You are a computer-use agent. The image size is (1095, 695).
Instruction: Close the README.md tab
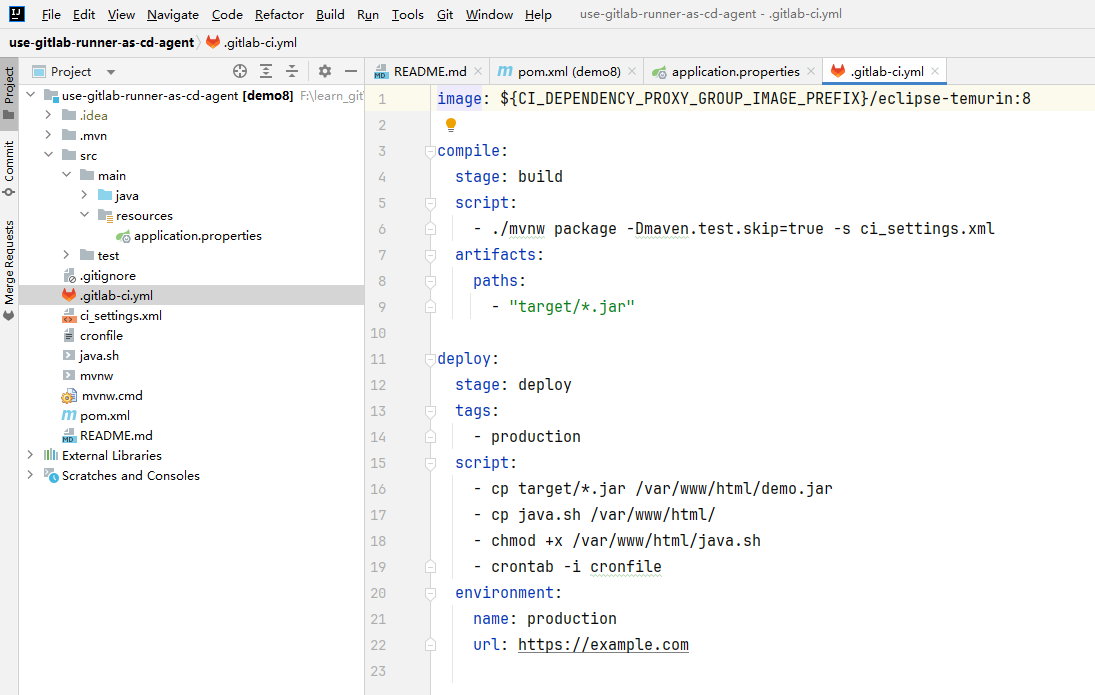coord(478,71)
